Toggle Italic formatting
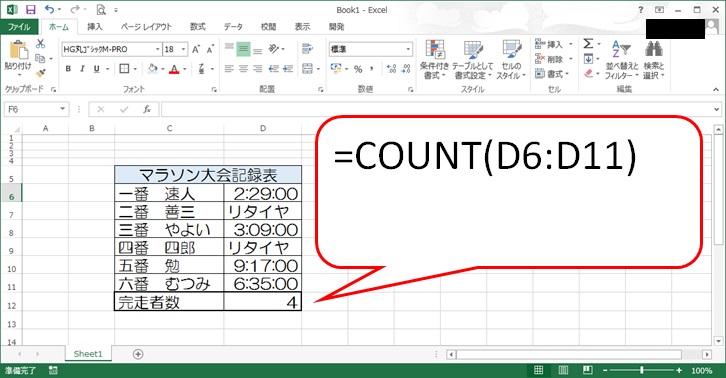The image size is (726, 378). (82, 69)
